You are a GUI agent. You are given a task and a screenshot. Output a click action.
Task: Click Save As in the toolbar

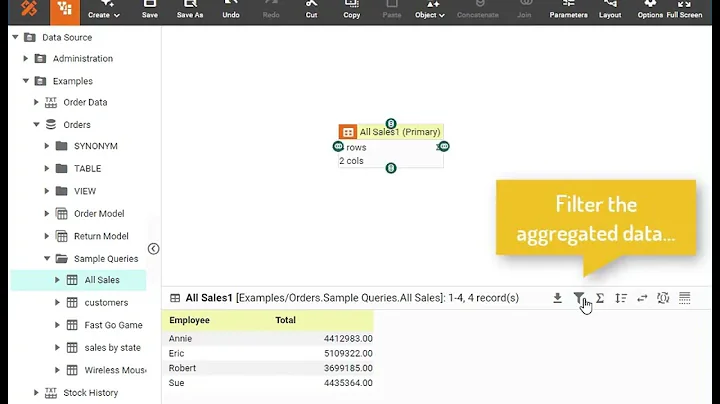(190, 10)
